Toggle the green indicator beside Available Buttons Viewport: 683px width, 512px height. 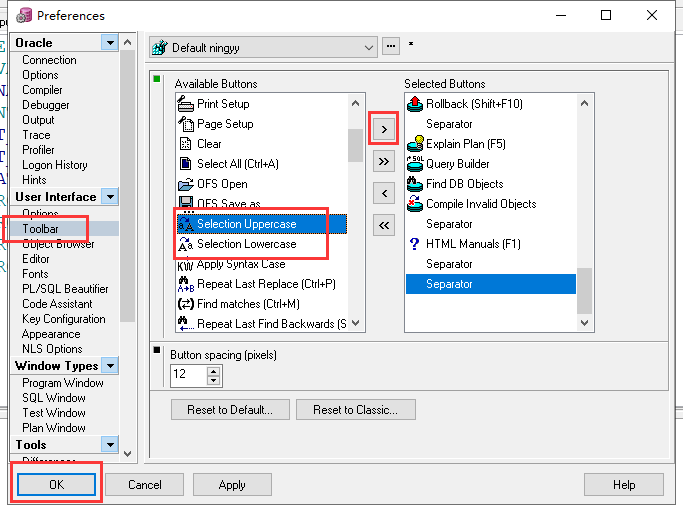coord(157,79)
